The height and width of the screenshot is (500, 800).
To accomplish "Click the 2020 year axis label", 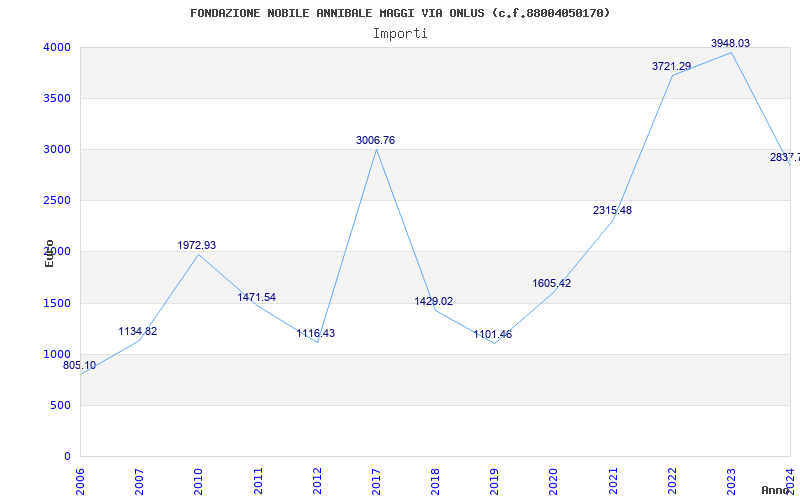I will [x=554, y=481].
